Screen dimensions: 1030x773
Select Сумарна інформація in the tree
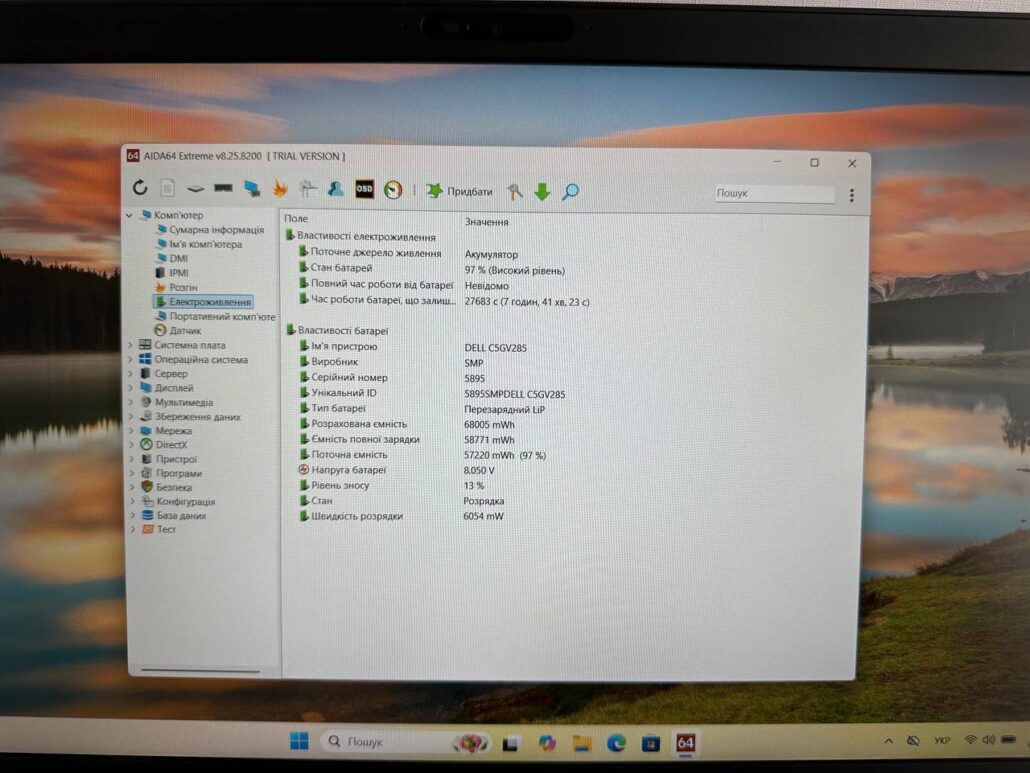(216, 230)
